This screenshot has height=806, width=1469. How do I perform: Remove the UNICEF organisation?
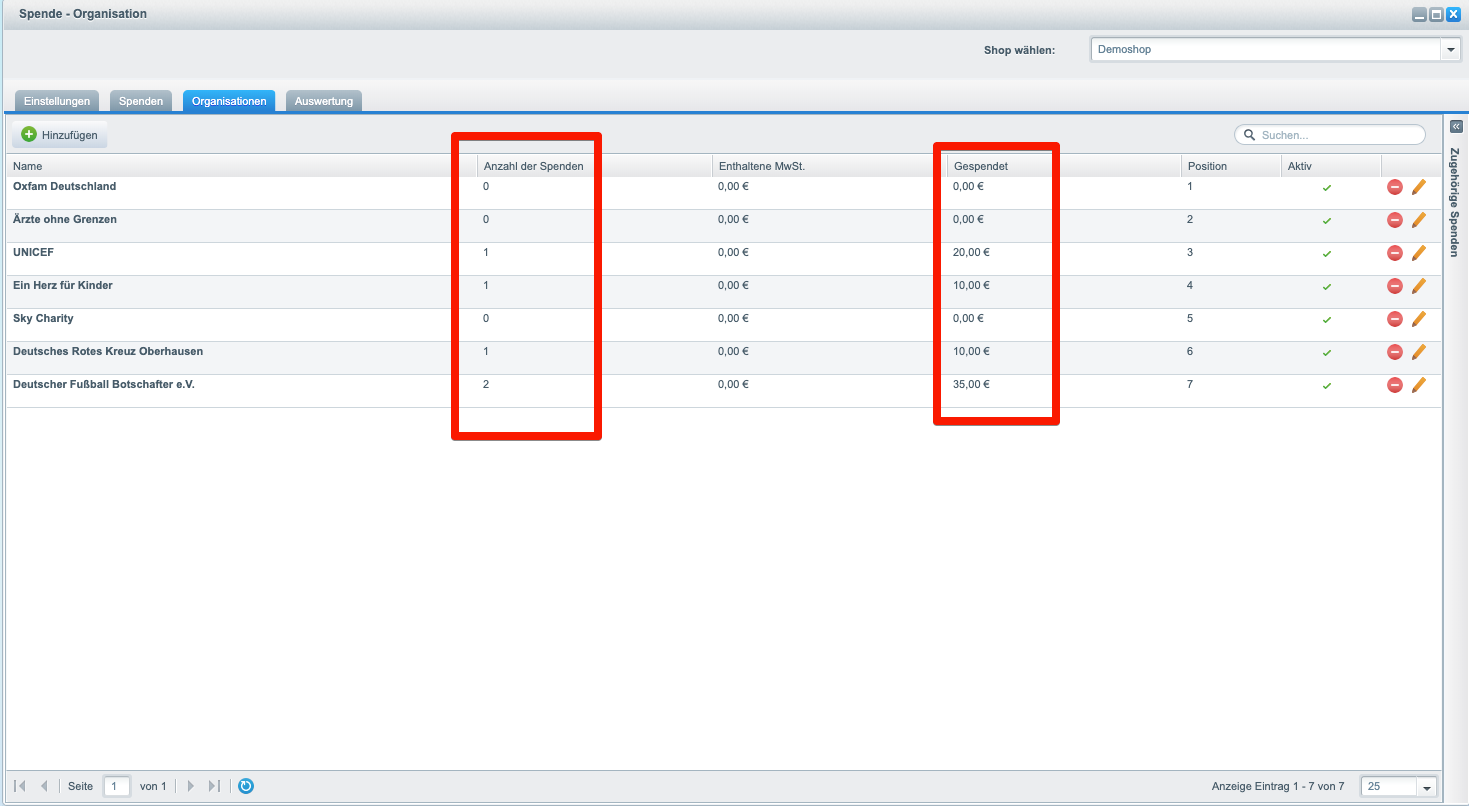(1394, 253)
